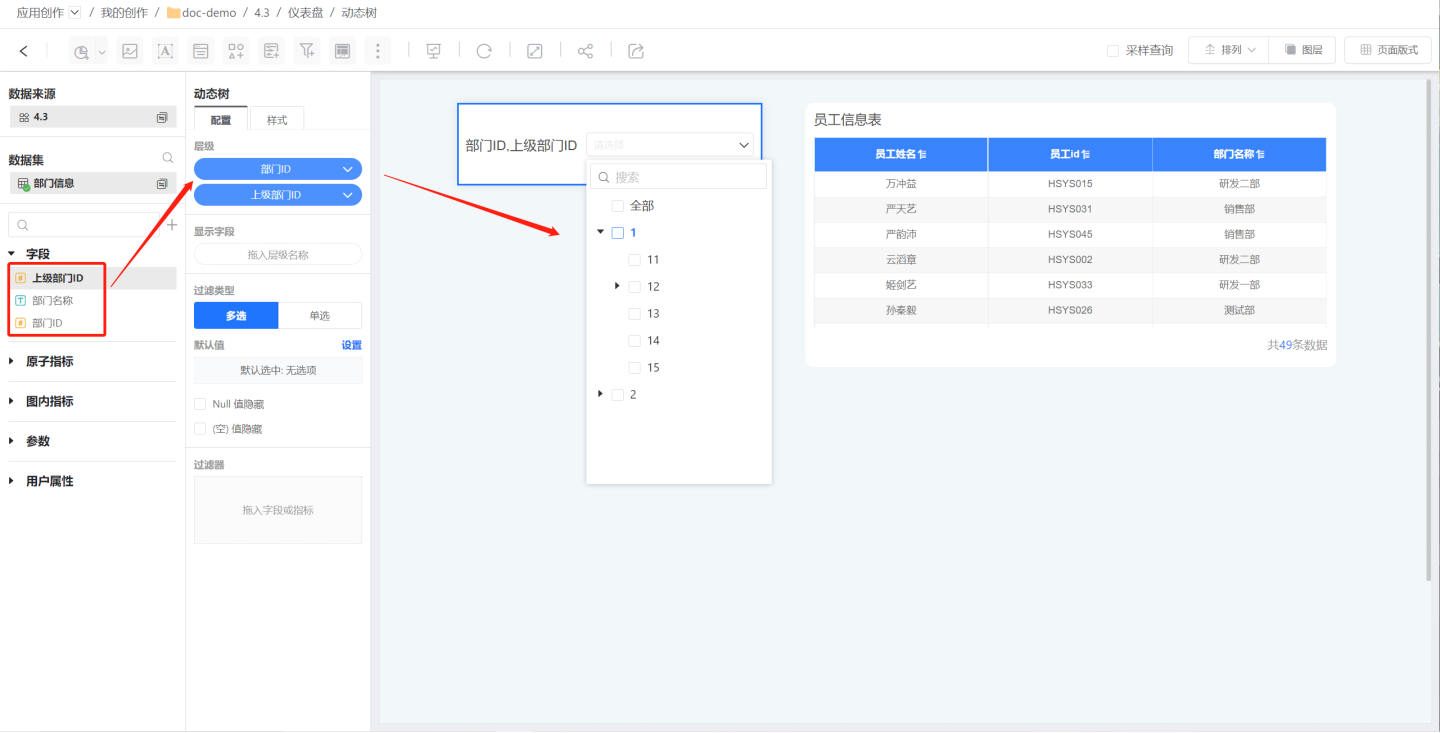This screenshot has height=733, width=1440.
Task: Click the back arrow in toolbar
Action: (x=24, y=51)
